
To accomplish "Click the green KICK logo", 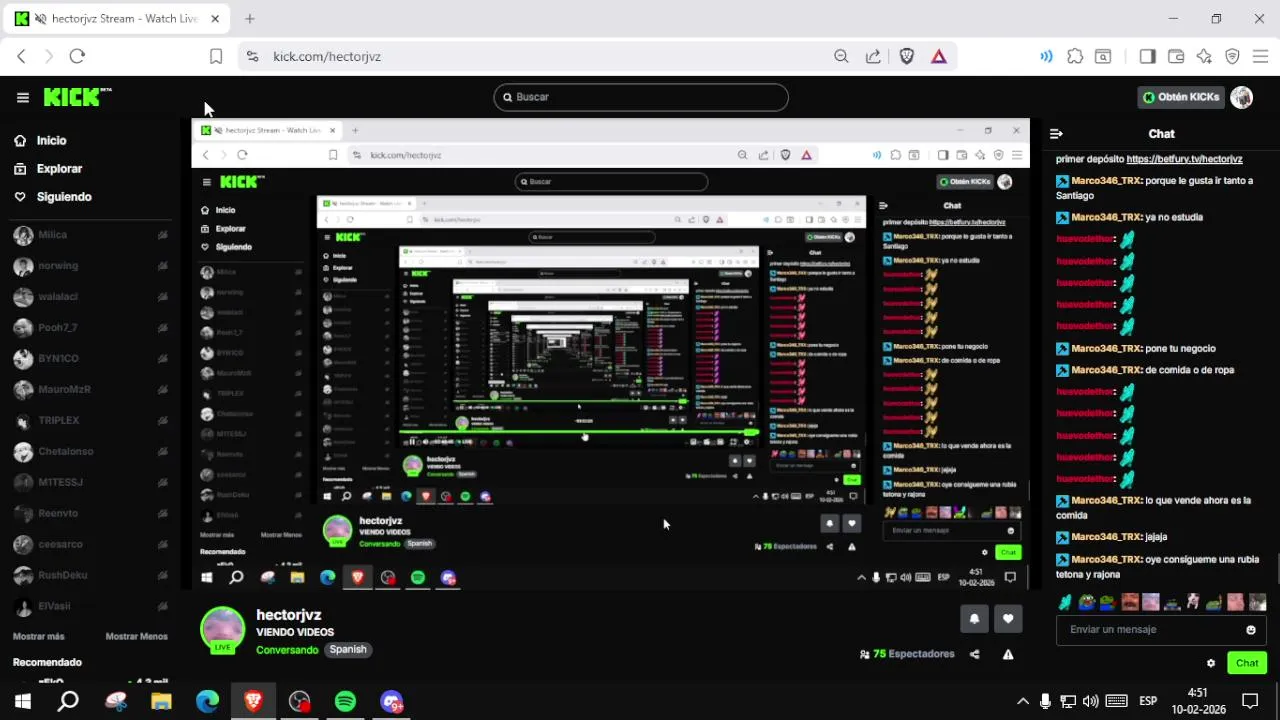I will click(x=77, y=97).
